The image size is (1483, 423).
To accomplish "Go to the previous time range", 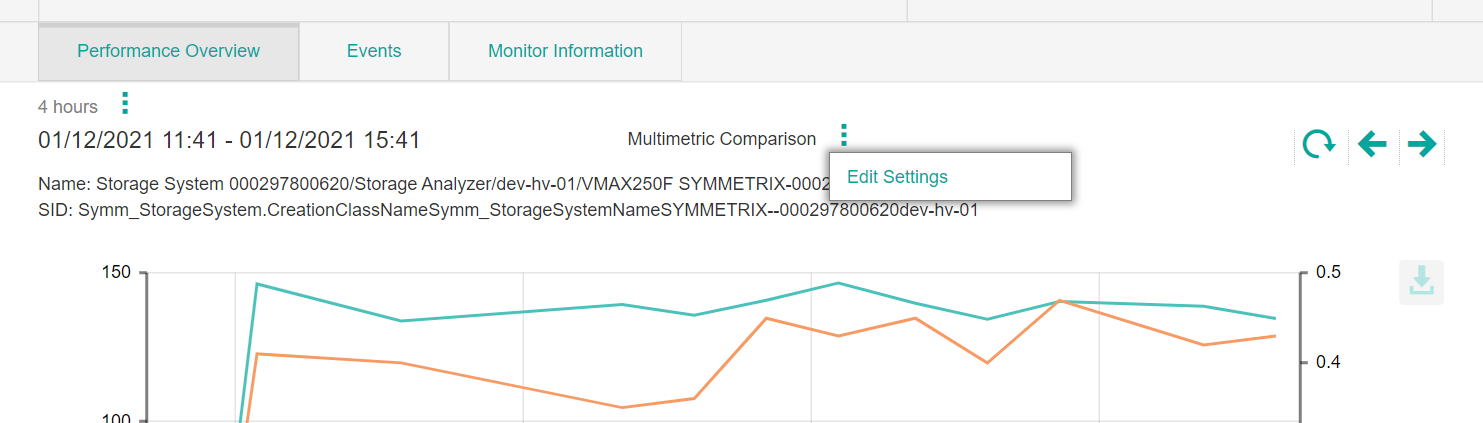I will click(x=1372, y=145).
